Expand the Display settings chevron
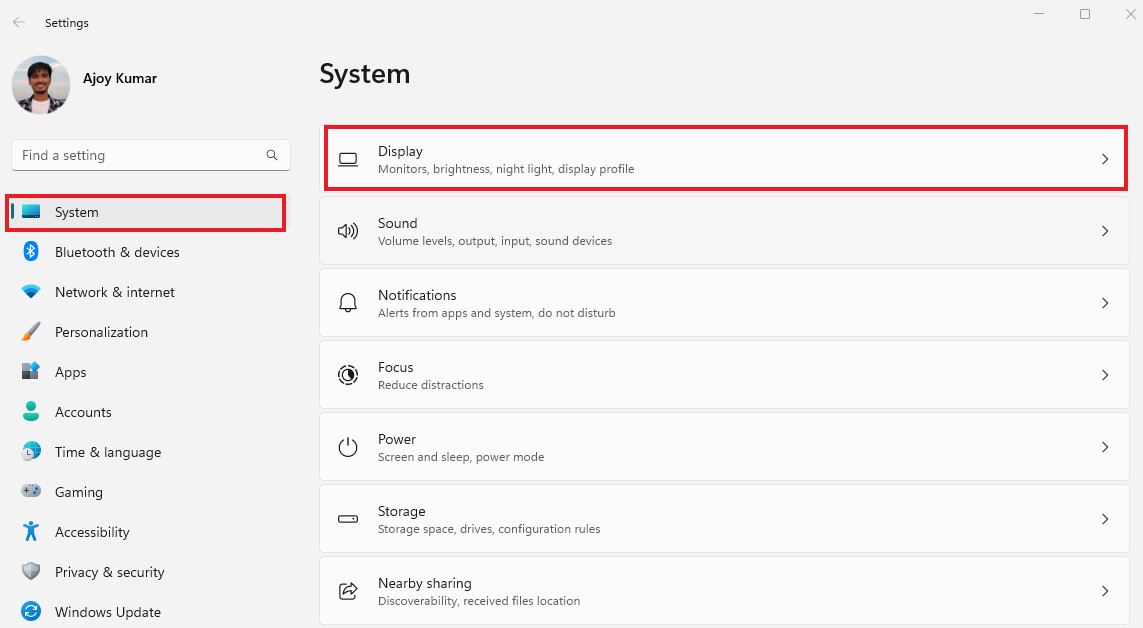This screenshot has width=1143, height=628. click(1105, 159)
